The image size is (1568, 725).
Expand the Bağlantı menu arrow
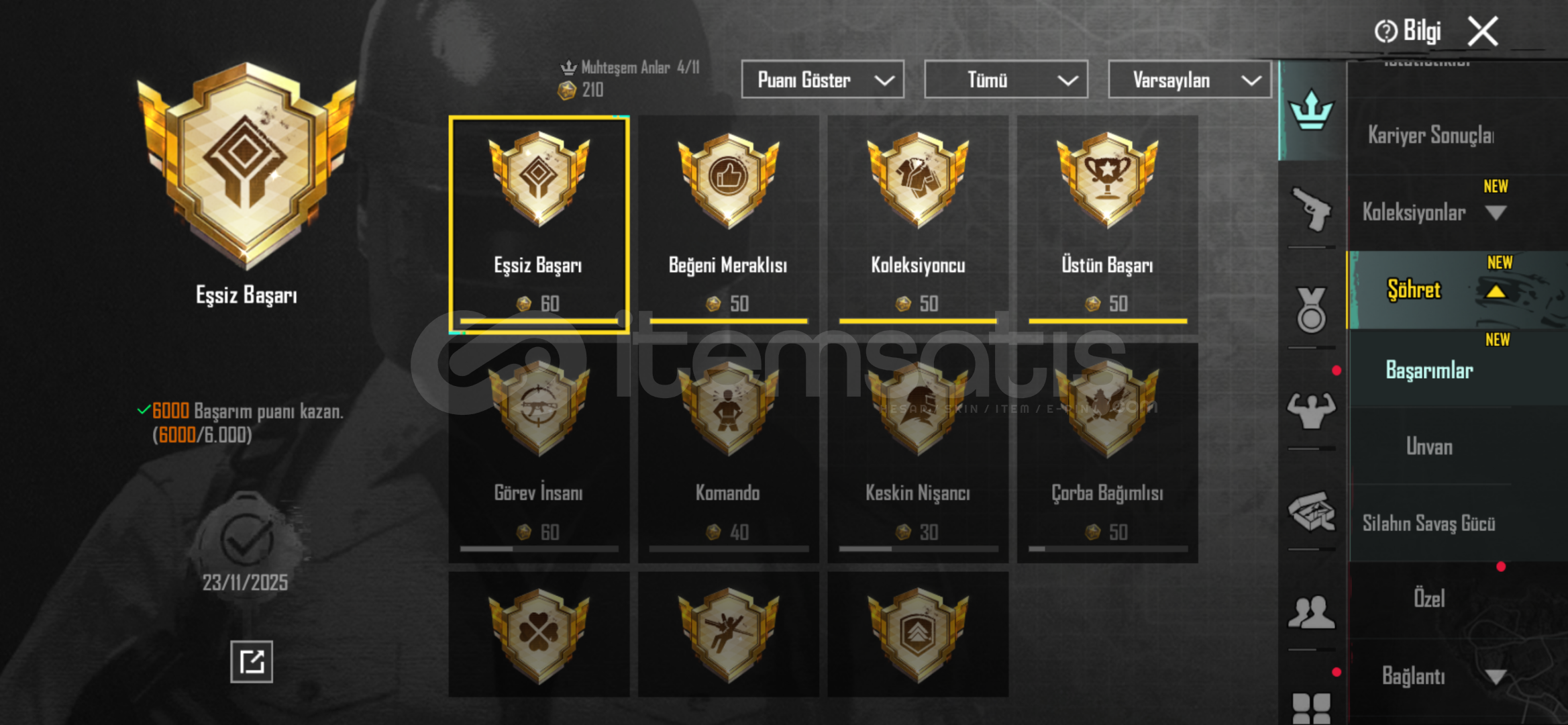coord(1496,676)
